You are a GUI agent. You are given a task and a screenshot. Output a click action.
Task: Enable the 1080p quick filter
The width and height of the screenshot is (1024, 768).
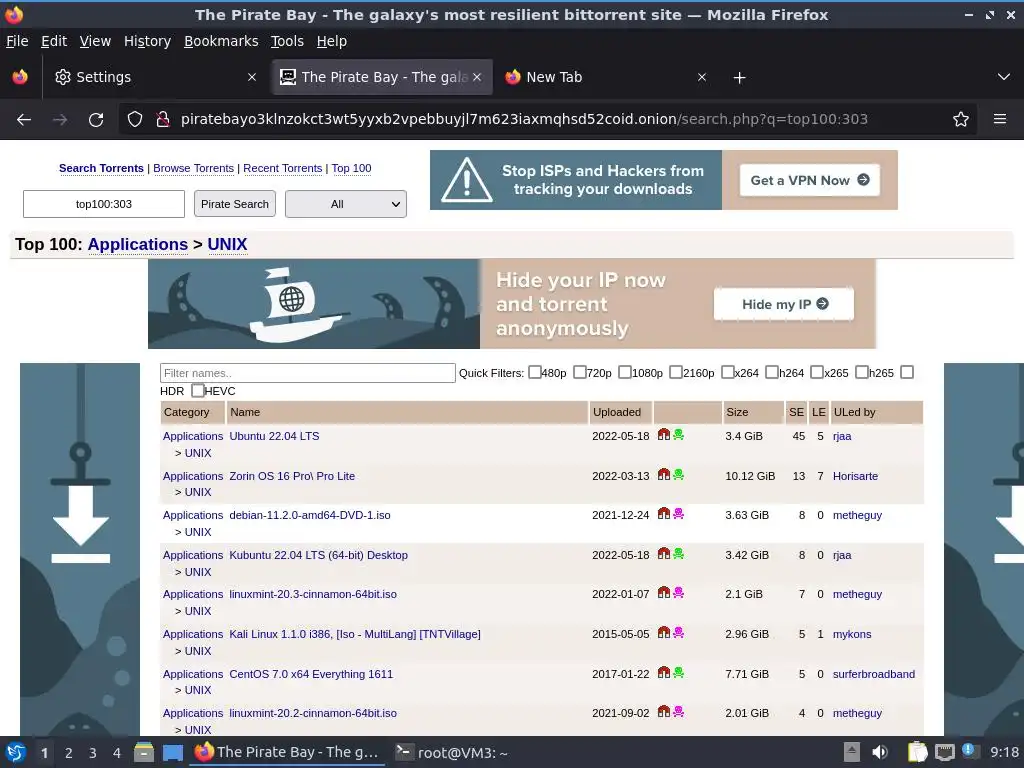624,372
